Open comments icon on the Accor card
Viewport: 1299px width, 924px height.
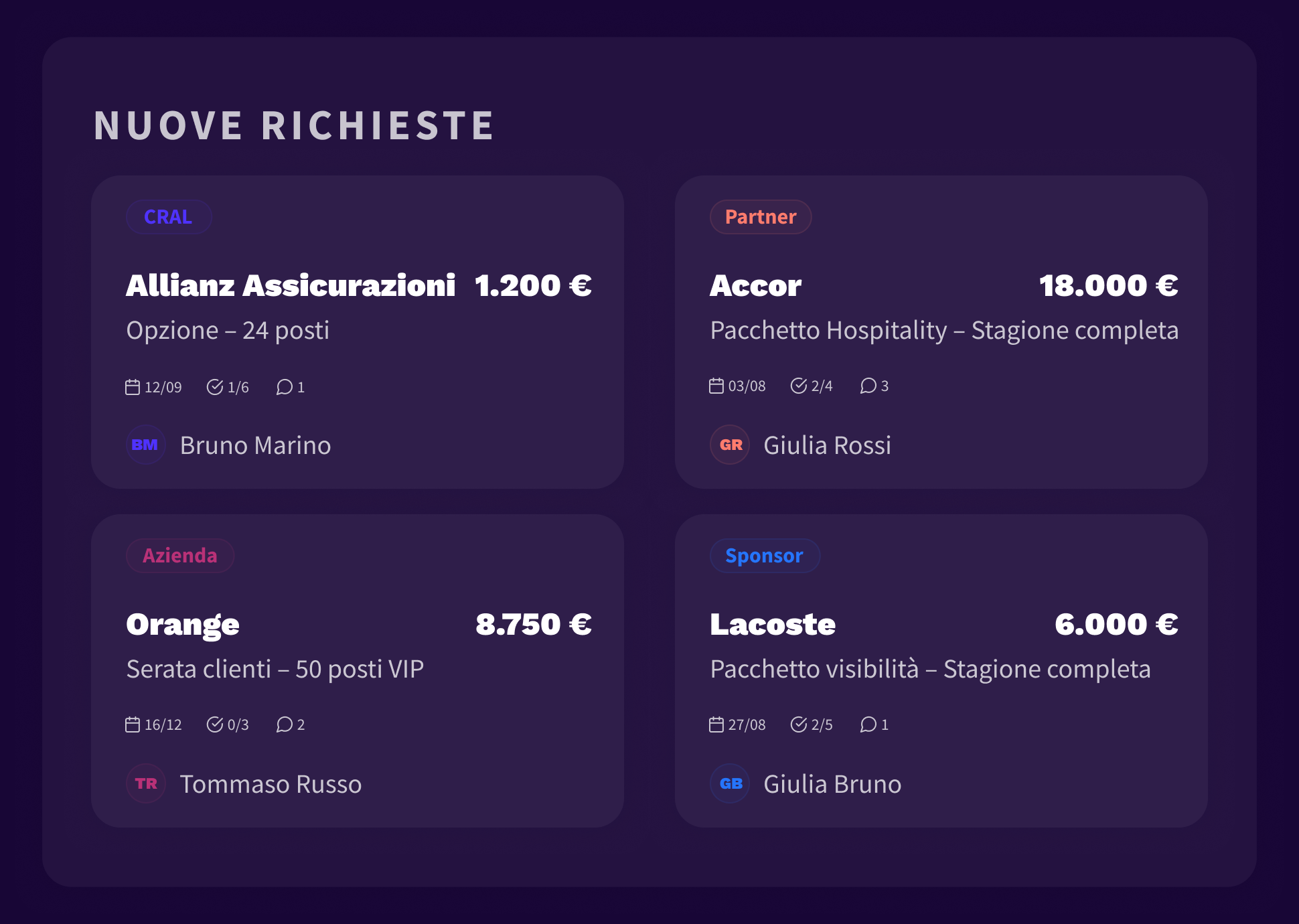click(x=868, y=386)
